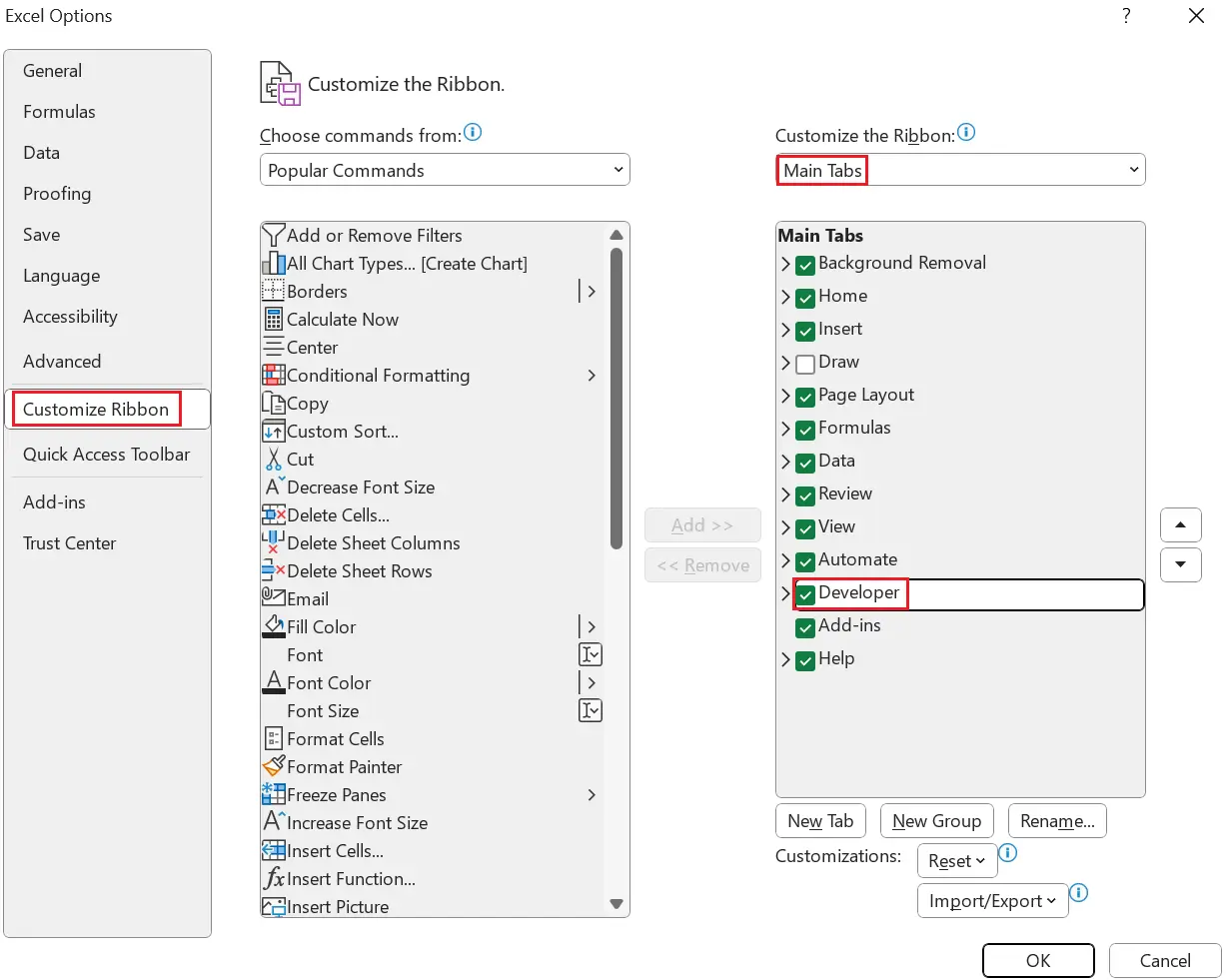Screen dimensions: 1226x980
Task: Click the Format Painter brush icon
Action: click(273, 767)
